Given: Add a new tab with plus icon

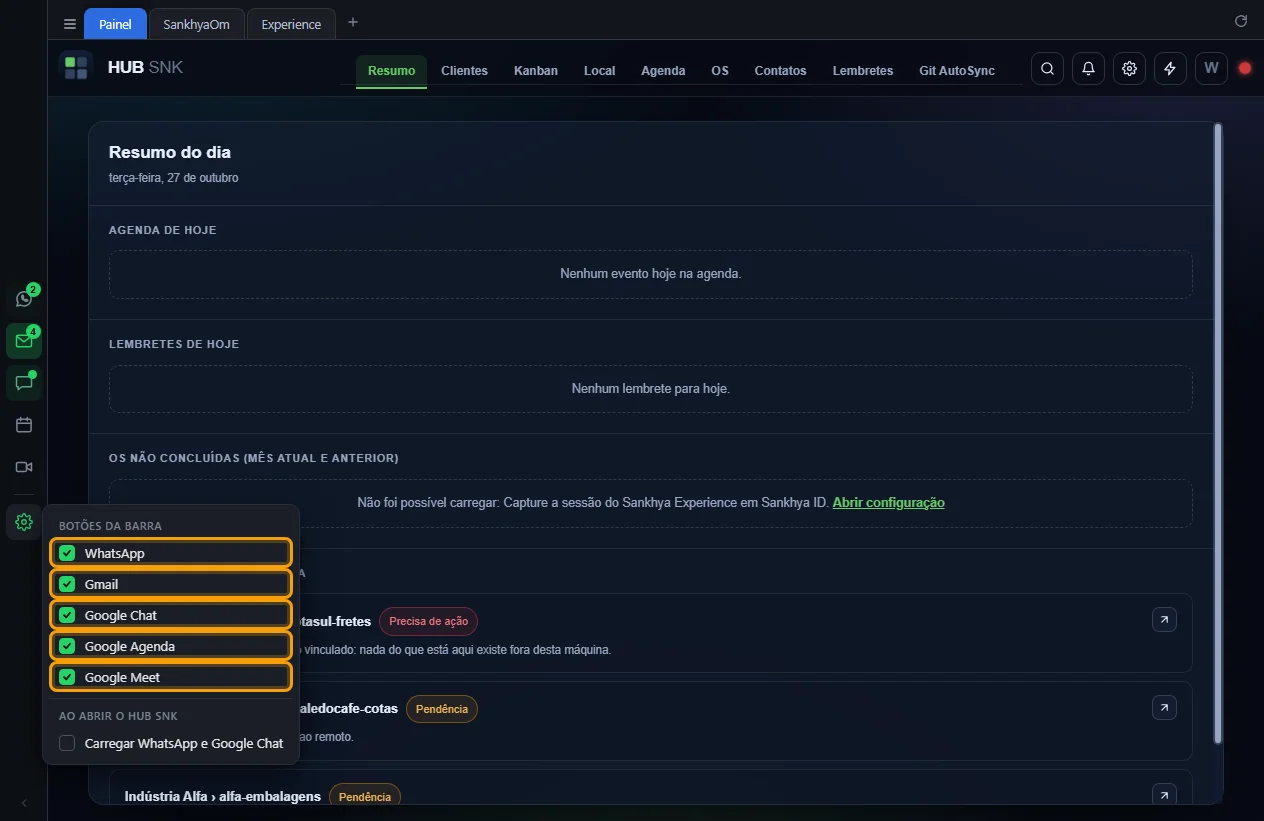Looking at the screenshot, I should (352, 23).
